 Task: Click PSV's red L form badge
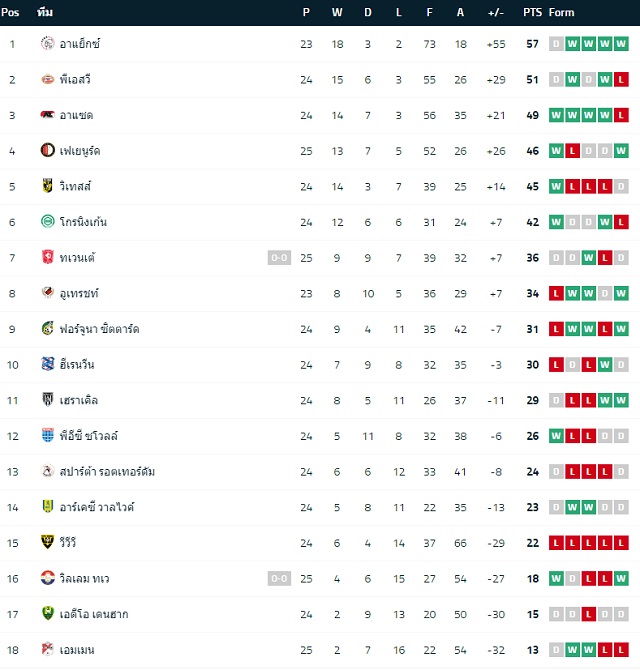621,79
